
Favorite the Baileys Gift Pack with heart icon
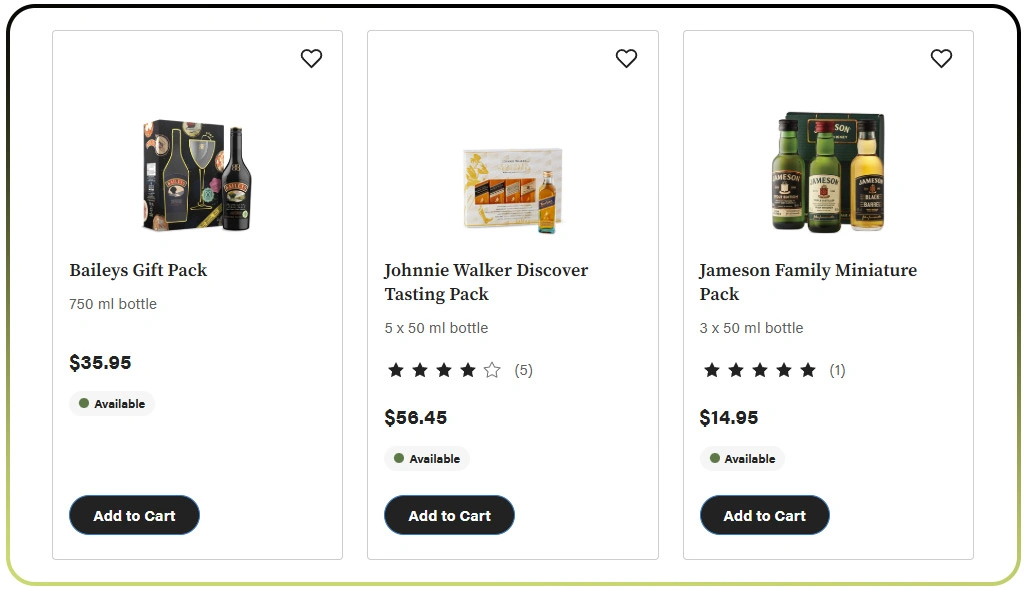tap(311, 58)
